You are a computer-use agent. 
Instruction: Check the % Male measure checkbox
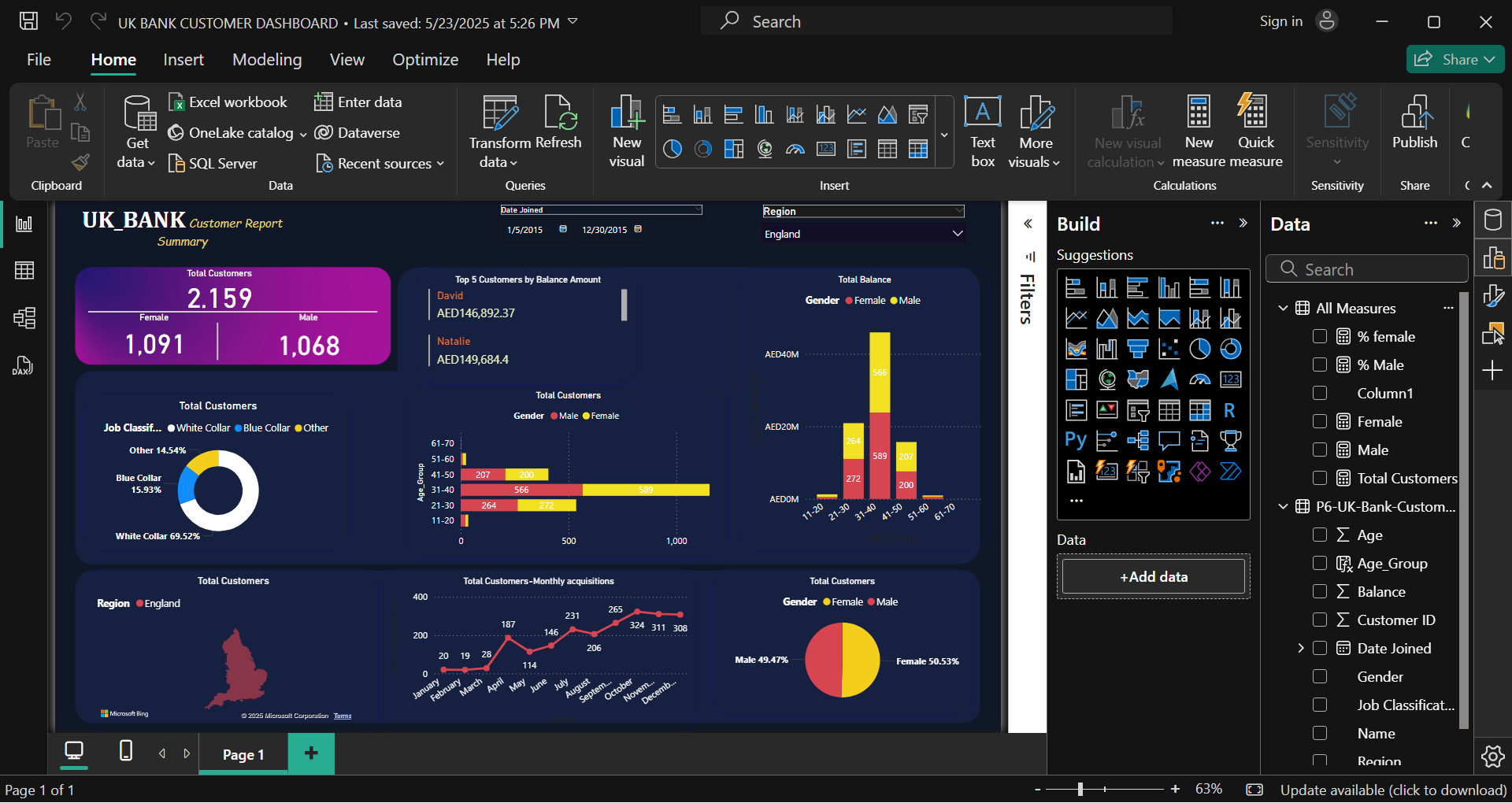pyautogui.click(x=1320, y=364)
